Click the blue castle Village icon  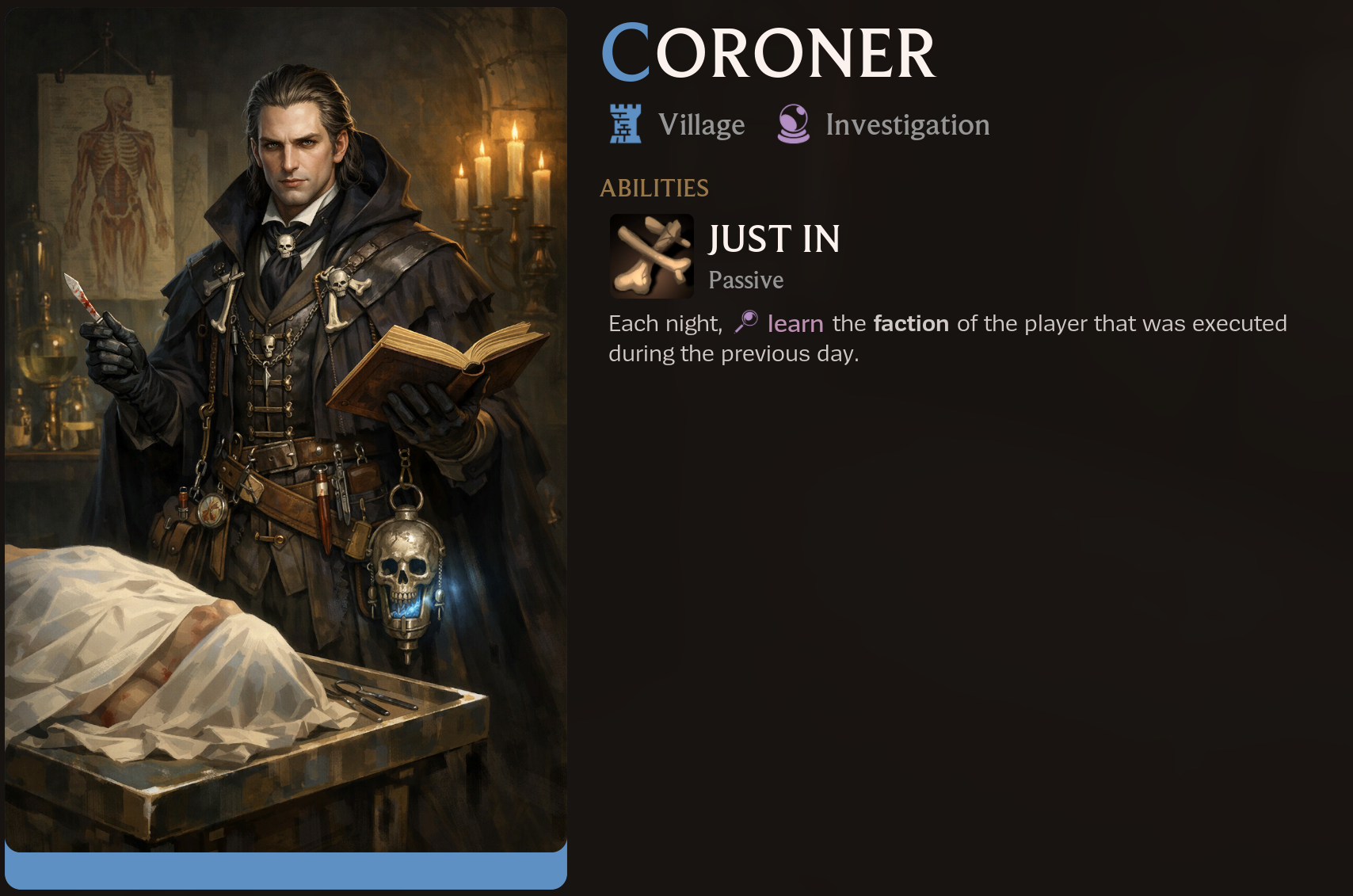pos(625,124)
